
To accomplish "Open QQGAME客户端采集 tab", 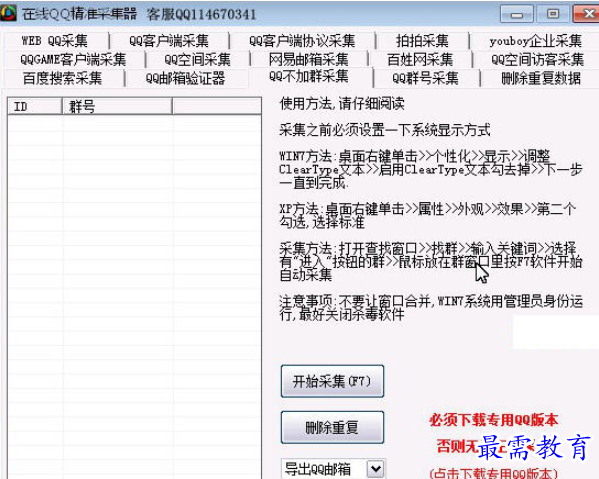I will [x=73, y=60].
